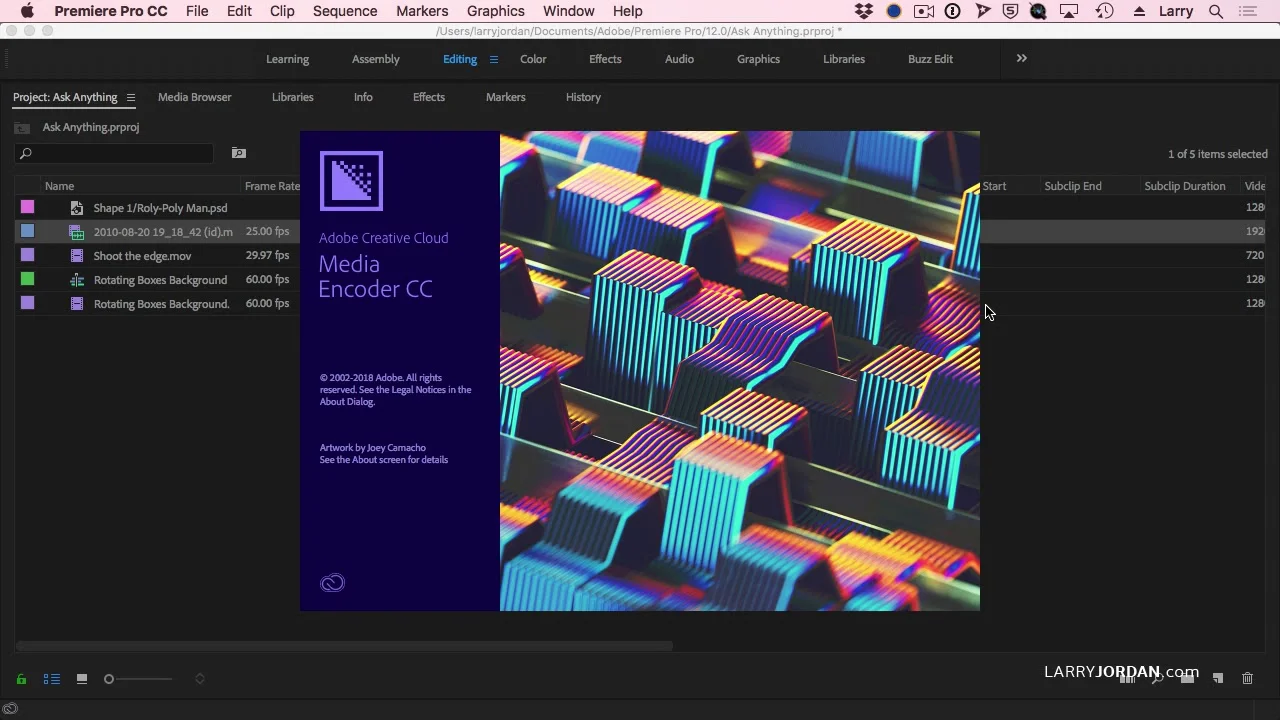Click the 2010-08-20 clip's media icon

77,232
